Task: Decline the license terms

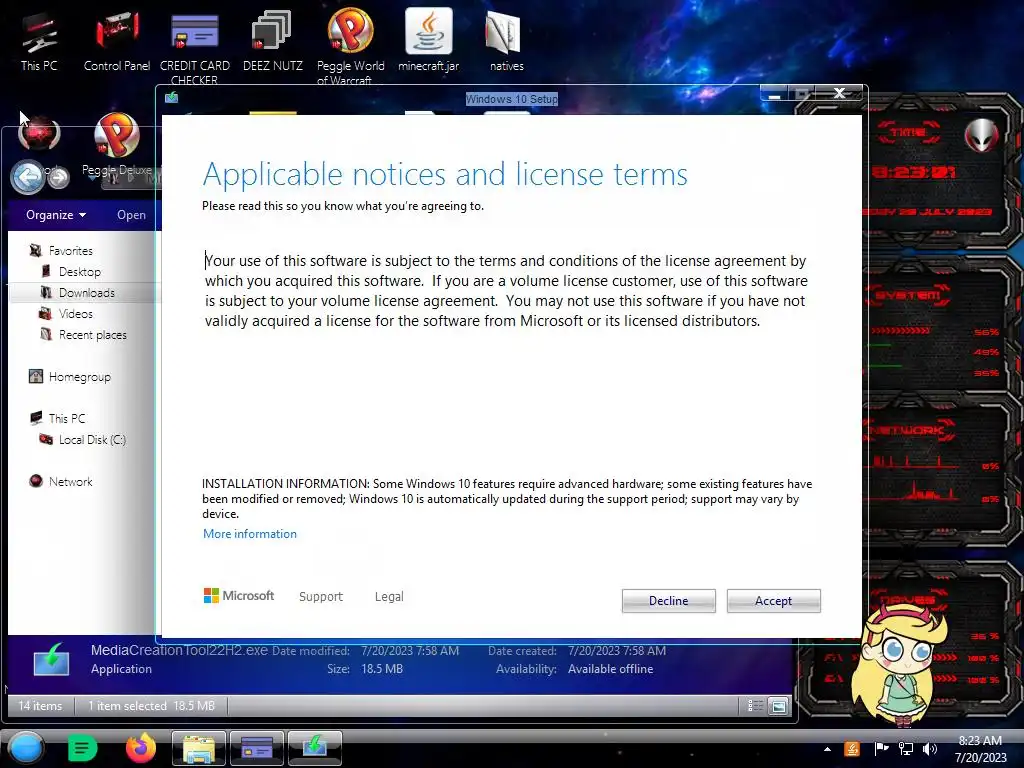Action: click(x=668, y=601)
